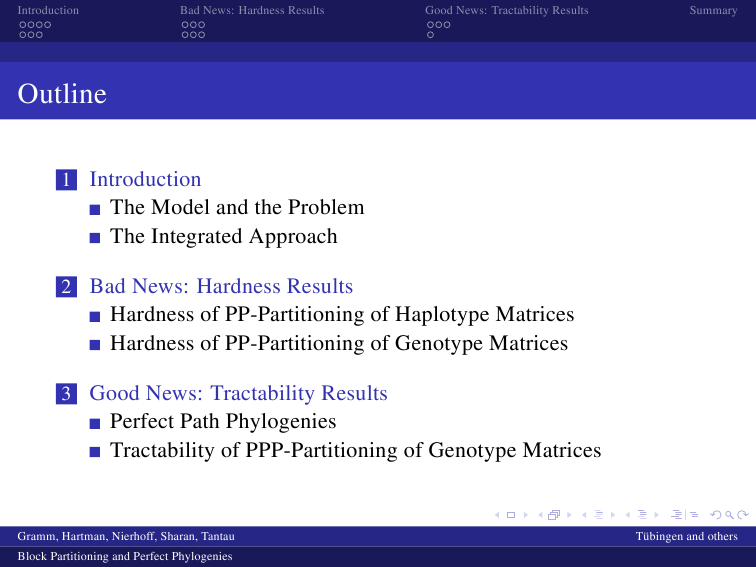Click third circle in Introduction's bottom row
The width and height of the screenshot is (756, 567).
pyautogui.click(x=39, y=35)
